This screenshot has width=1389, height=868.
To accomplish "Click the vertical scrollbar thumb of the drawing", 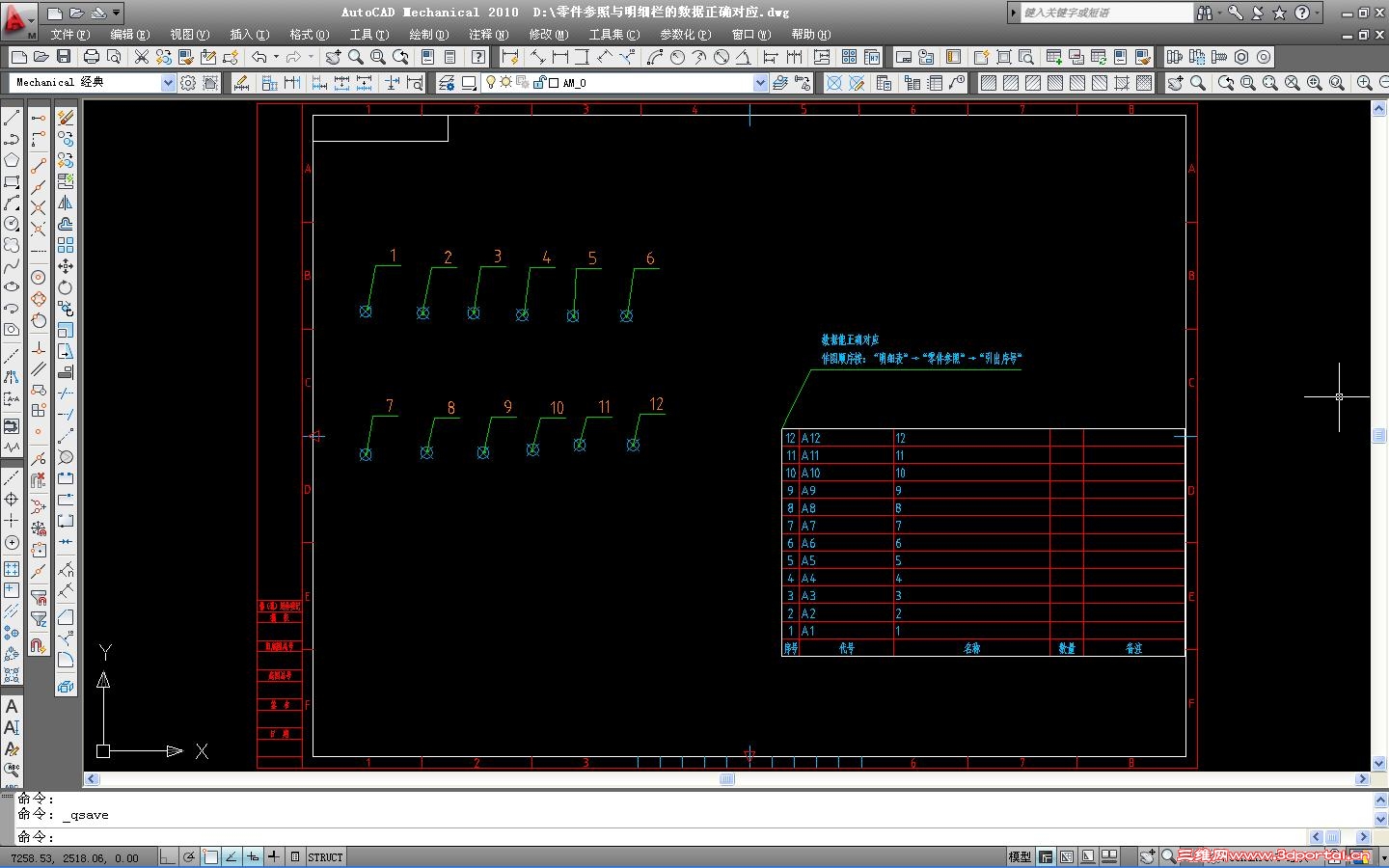I will point(1378,436).
